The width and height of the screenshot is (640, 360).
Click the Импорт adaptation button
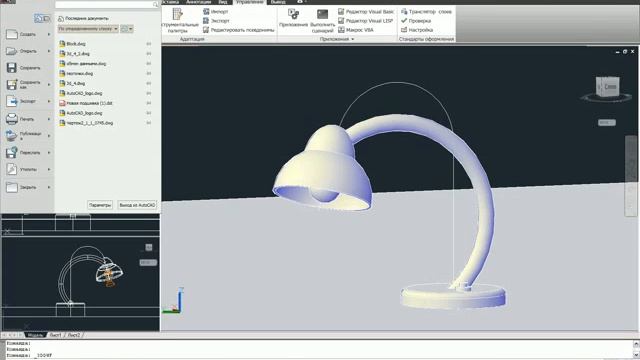tap(216, 12)
